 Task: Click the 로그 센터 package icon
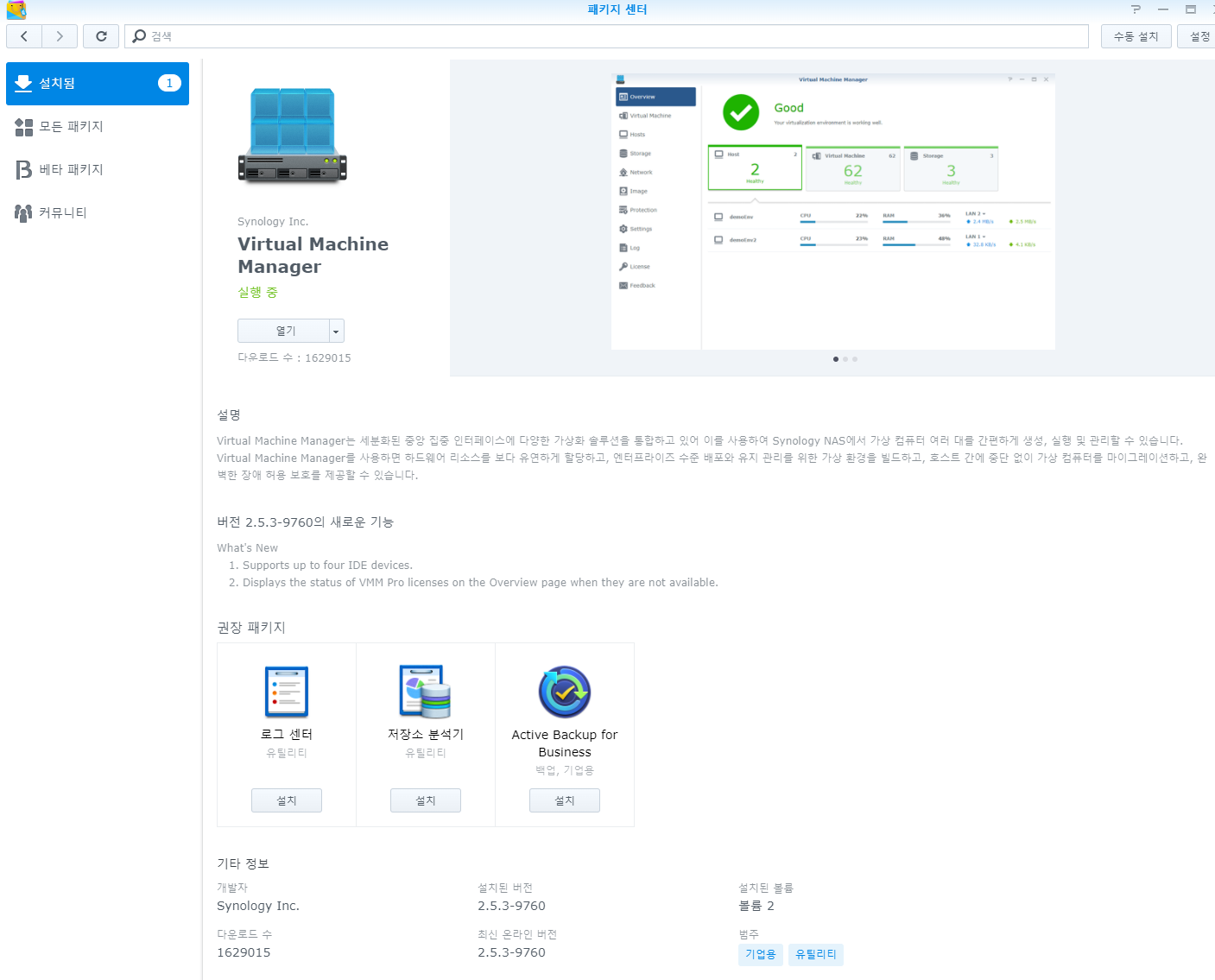(287, 692)
